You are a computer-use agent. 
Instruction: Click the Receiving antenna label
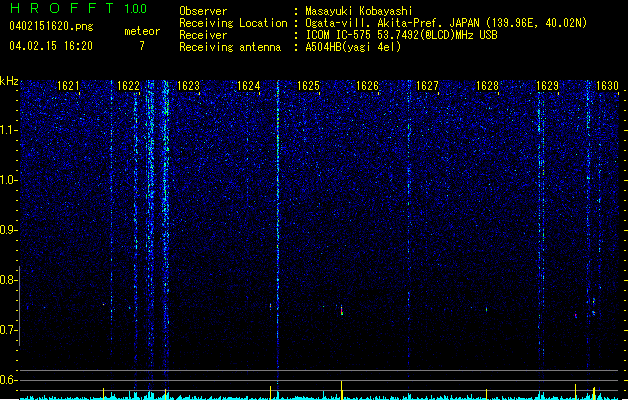click(x=230, y=47)
